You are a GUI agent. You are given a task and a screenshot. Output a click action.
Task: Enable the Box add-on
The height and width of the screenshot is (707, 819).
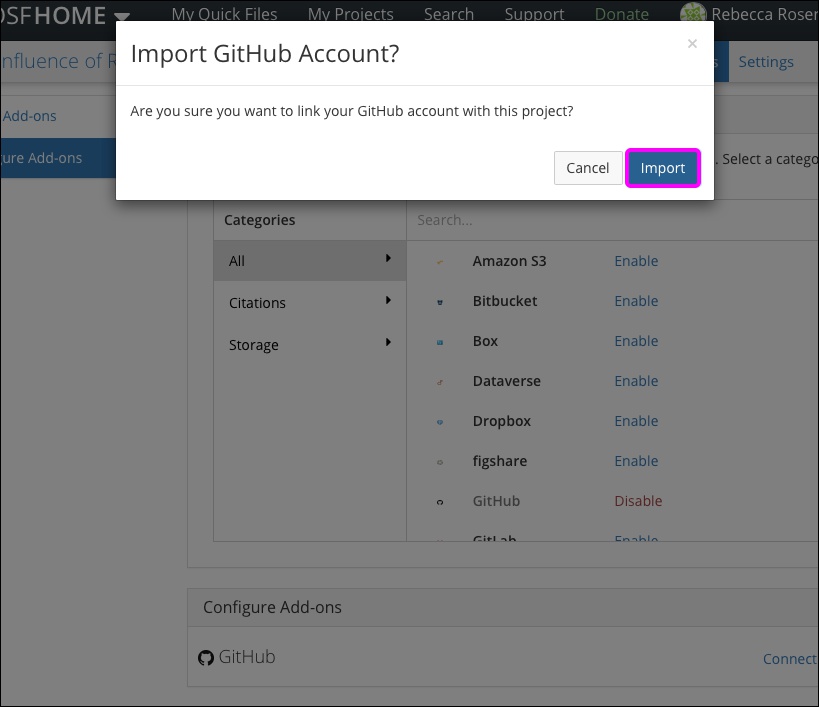(x=636, y=341)
